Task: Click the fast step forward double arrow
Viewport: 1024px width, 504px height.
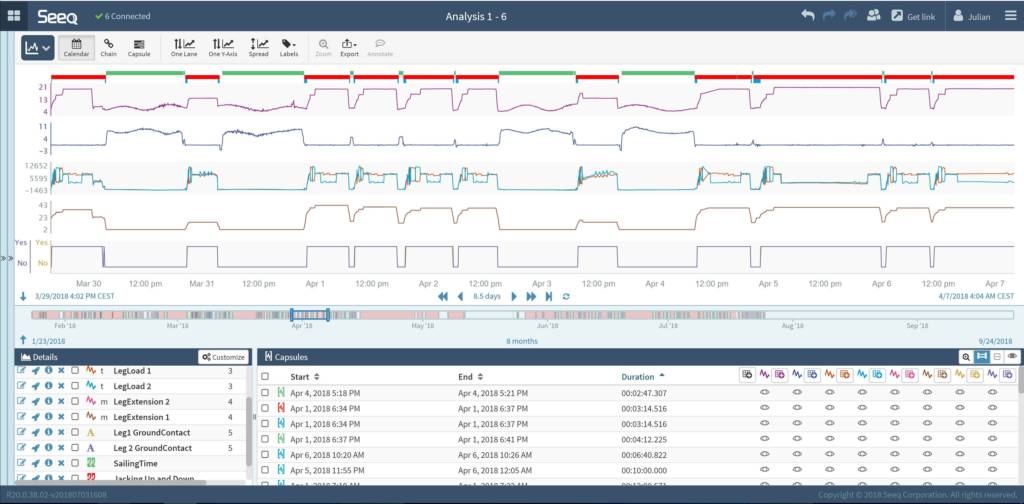Action: (x=531, y=296)
